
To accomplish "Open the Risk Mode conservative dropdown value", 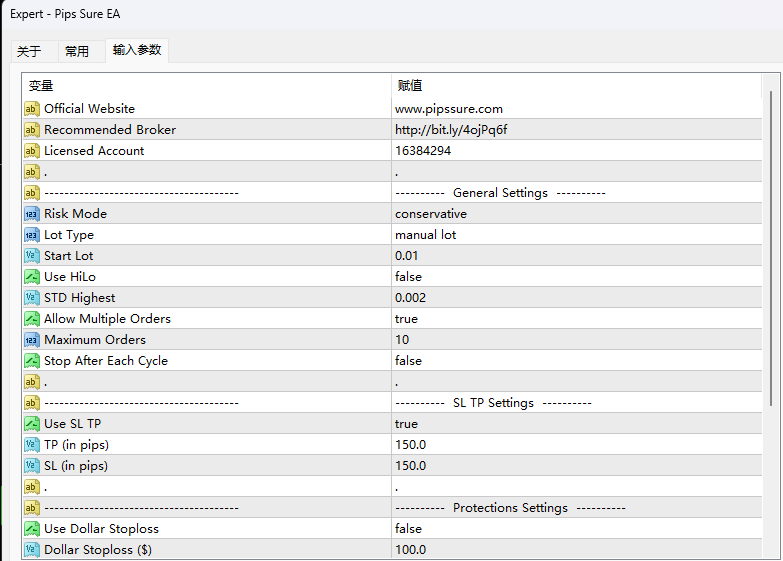I will point(430,214).
